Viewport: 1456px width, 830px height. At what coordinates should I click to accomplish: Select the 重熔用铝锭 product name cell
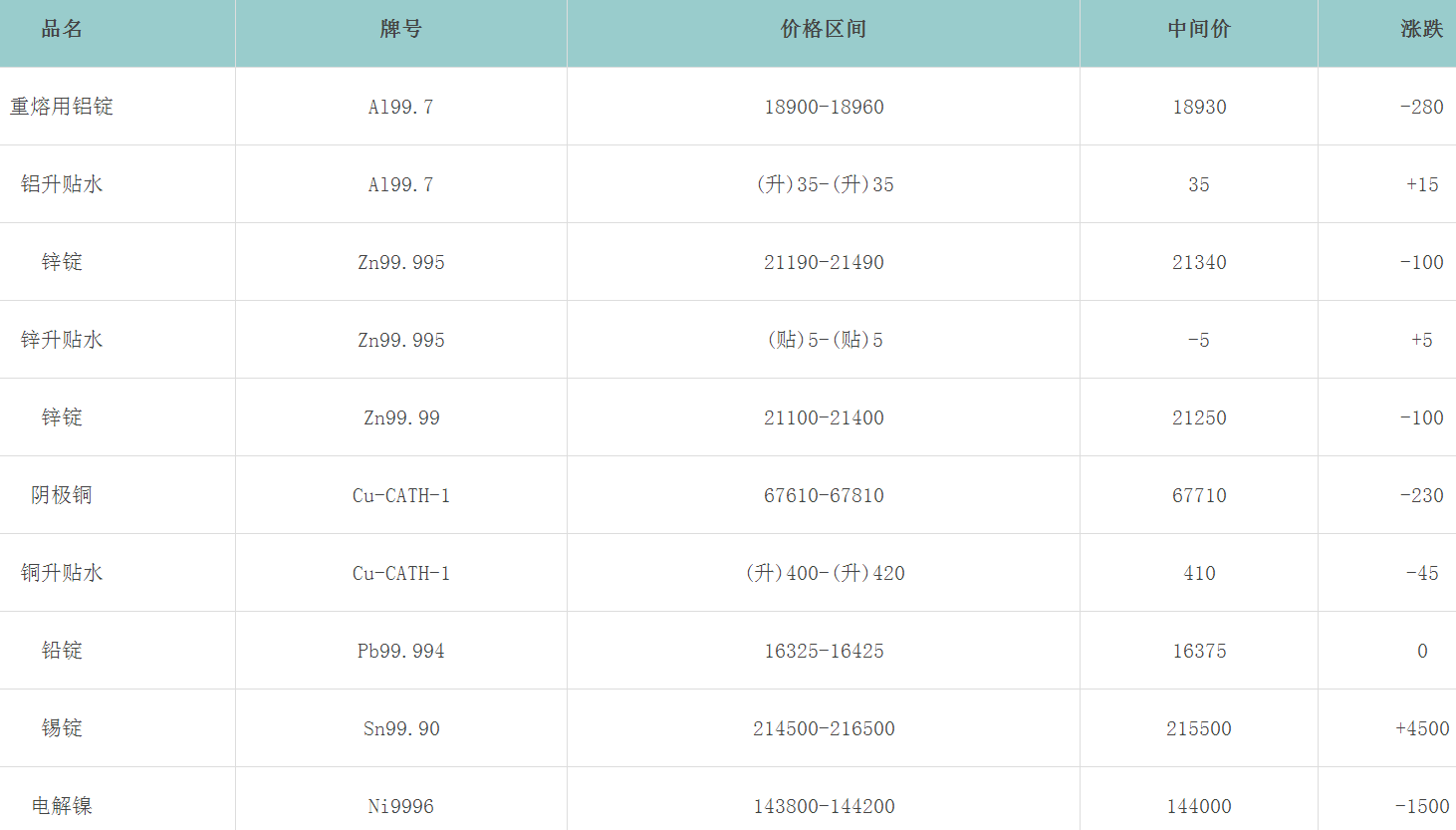point(62,107)
